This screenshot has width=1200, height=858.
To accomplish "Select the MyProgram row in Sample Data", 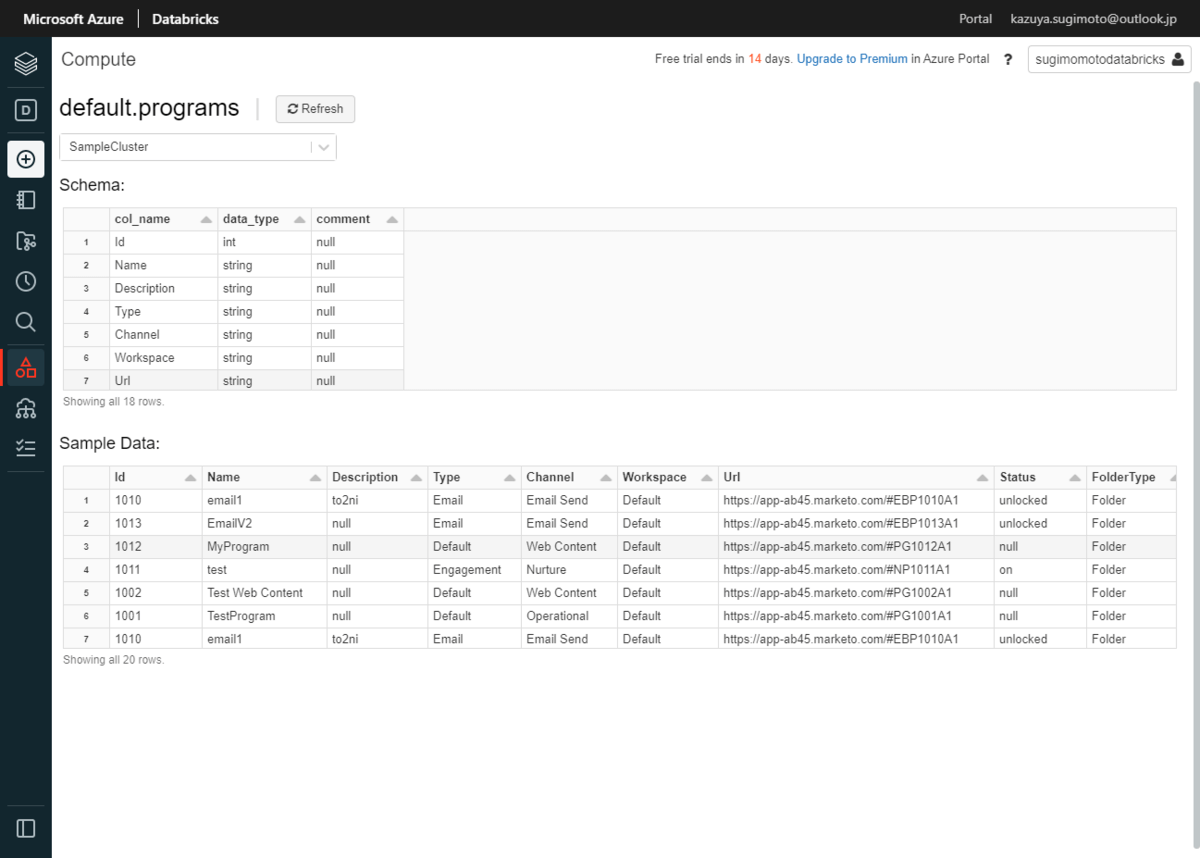I will pyautogui.click(x=238, y=547).
